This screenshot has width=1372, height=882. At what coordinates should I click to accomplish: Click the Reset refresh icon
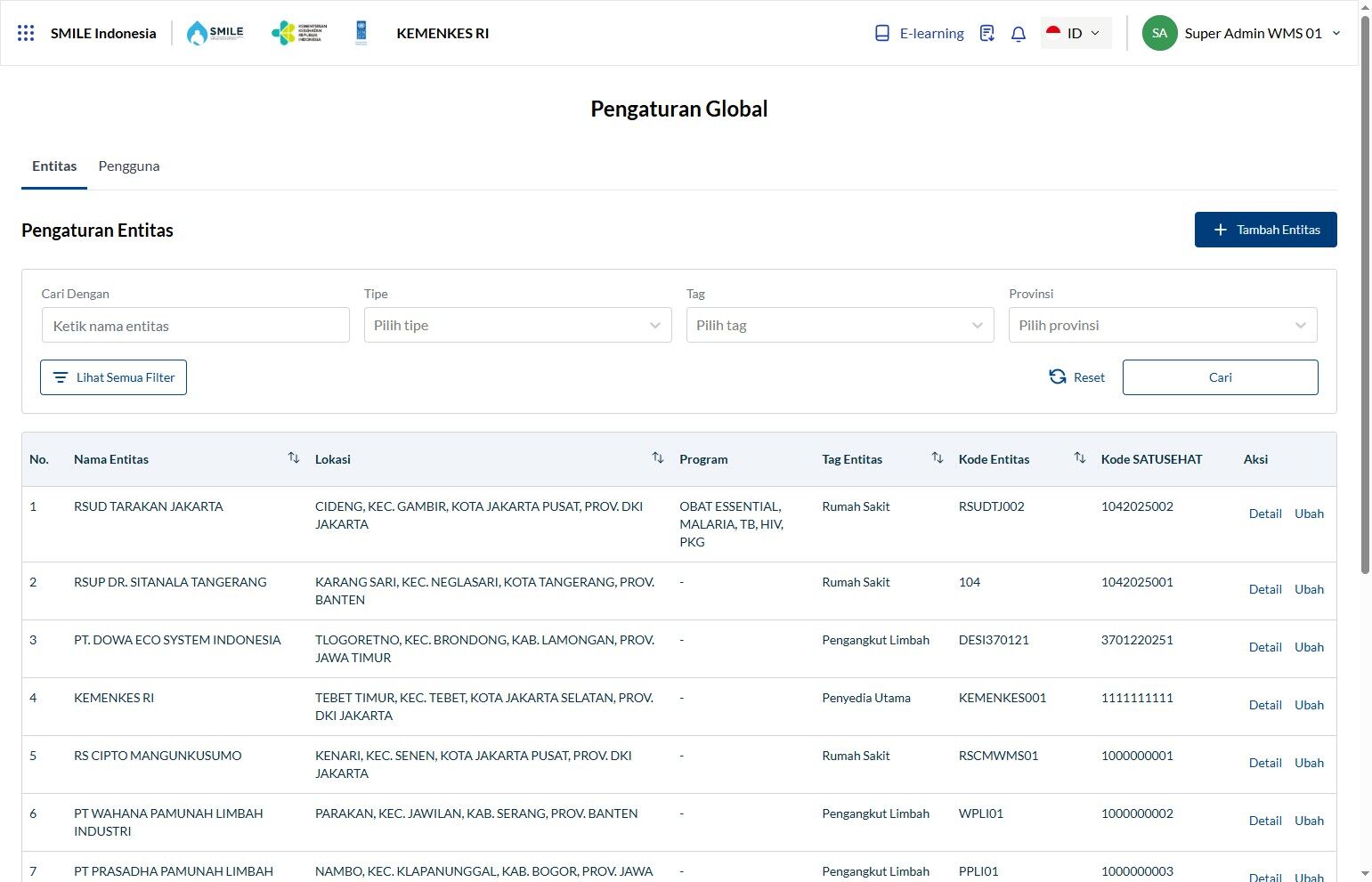(x=1058, y=376)
